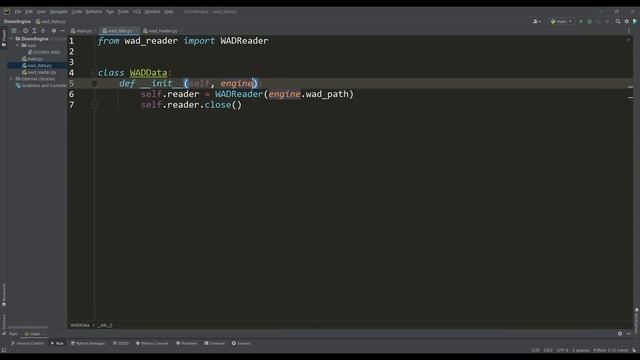Select wad_data.py in project tree
This screenshot has width=640, height=360.
[x=37, y=65]
